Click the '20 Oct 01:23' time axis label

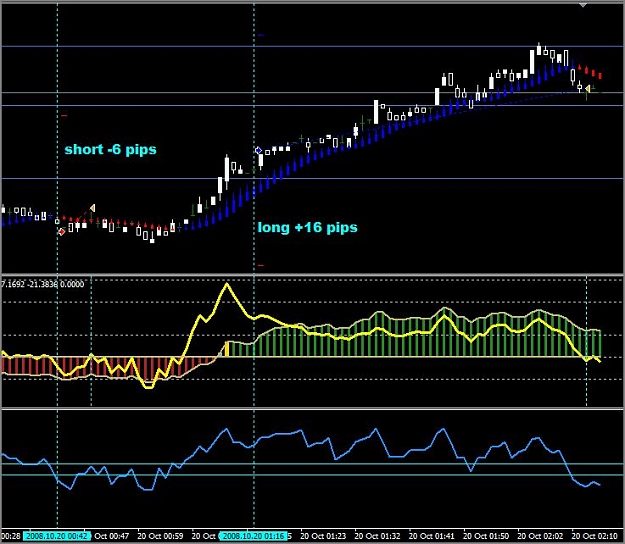click(x=323, y=536)
